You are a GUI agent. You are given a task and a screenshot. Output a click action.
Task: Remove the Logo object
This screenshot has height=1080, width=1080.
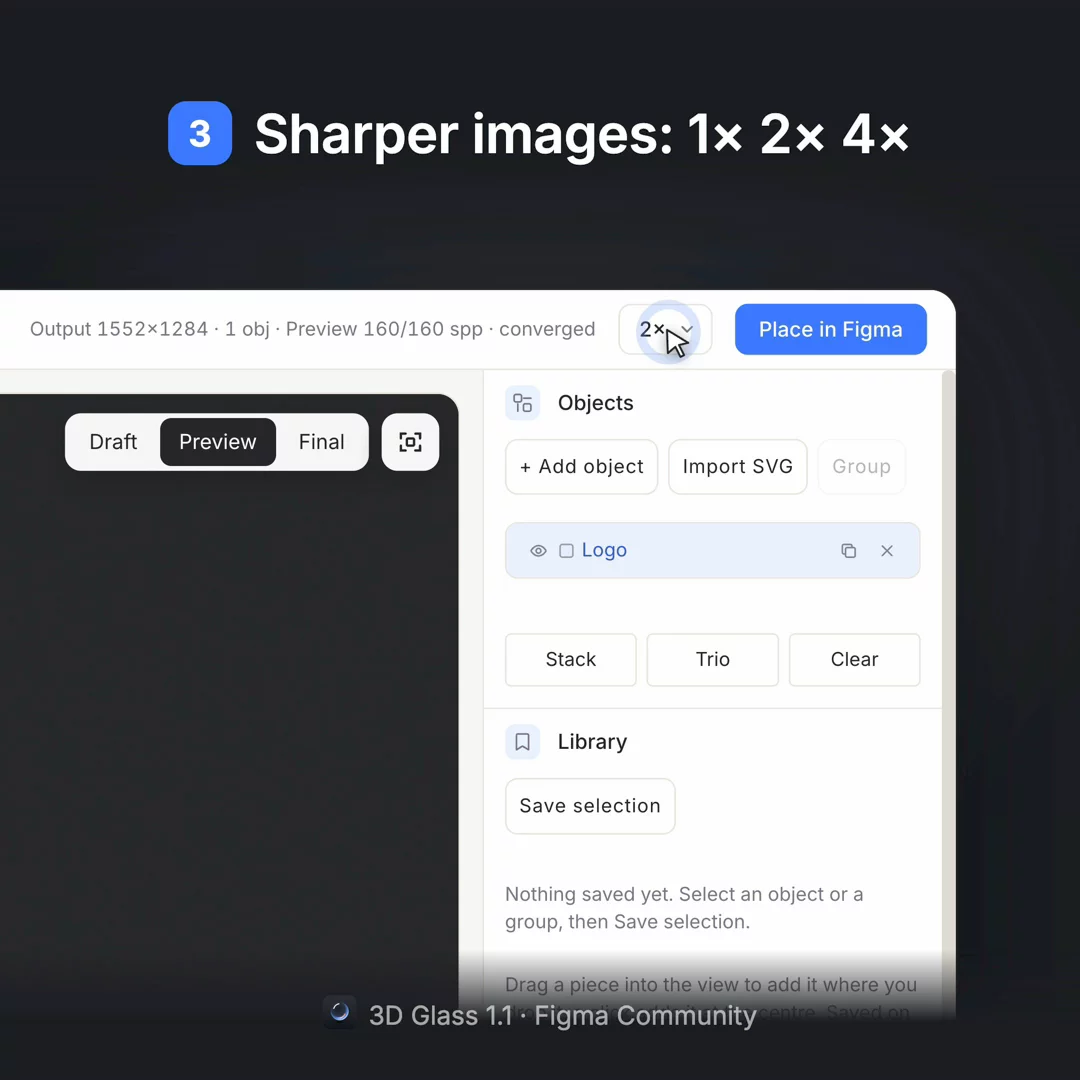[x=887, y=550]
